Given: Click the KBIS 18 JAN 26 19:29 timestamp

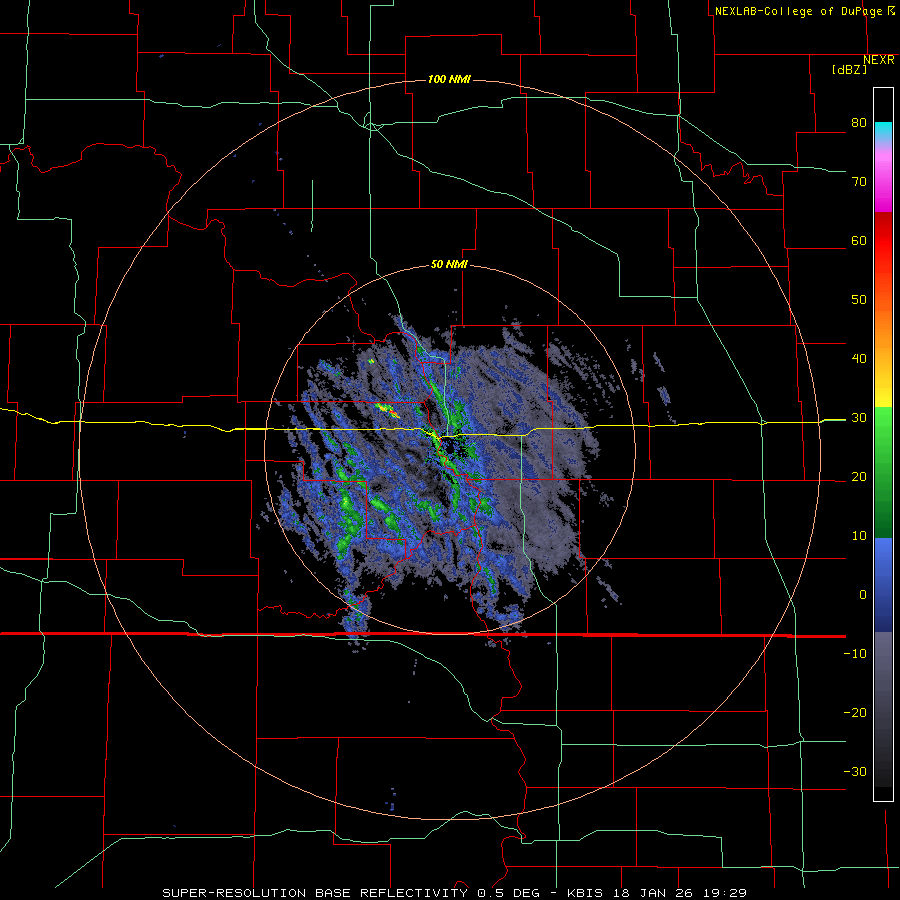Looking at the screenshot, I should (x=657, y=893).
